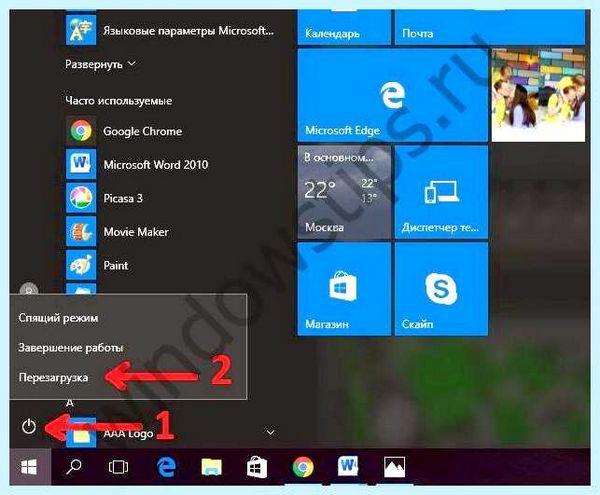
Task: Open the colorful photo tile
Action: (x=538, y=95)
